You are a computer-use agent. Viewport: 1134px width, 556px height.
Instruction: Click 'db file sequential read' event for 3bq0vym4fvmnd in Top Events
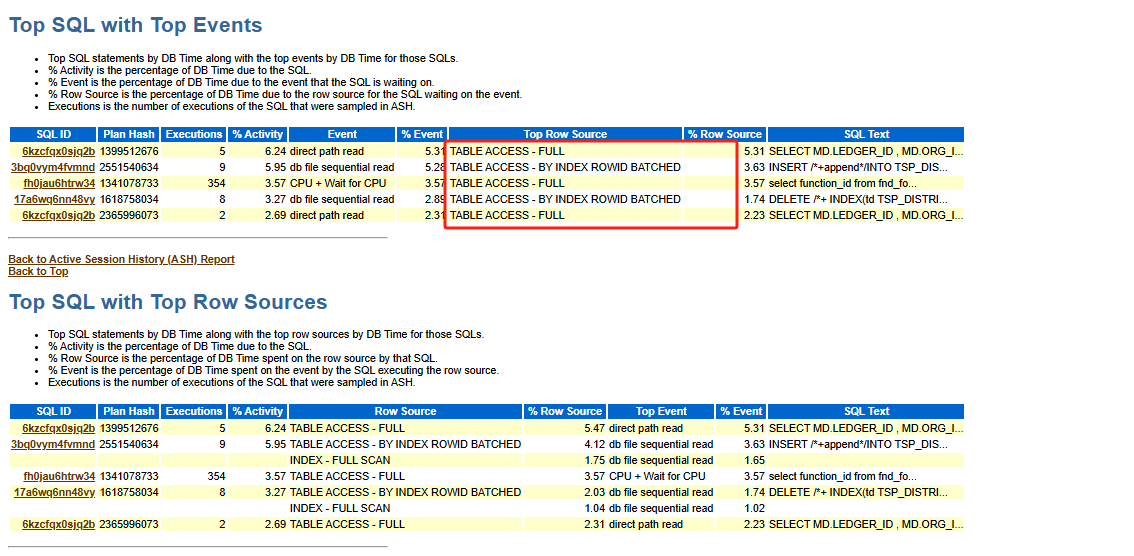[x=342, y=167]
